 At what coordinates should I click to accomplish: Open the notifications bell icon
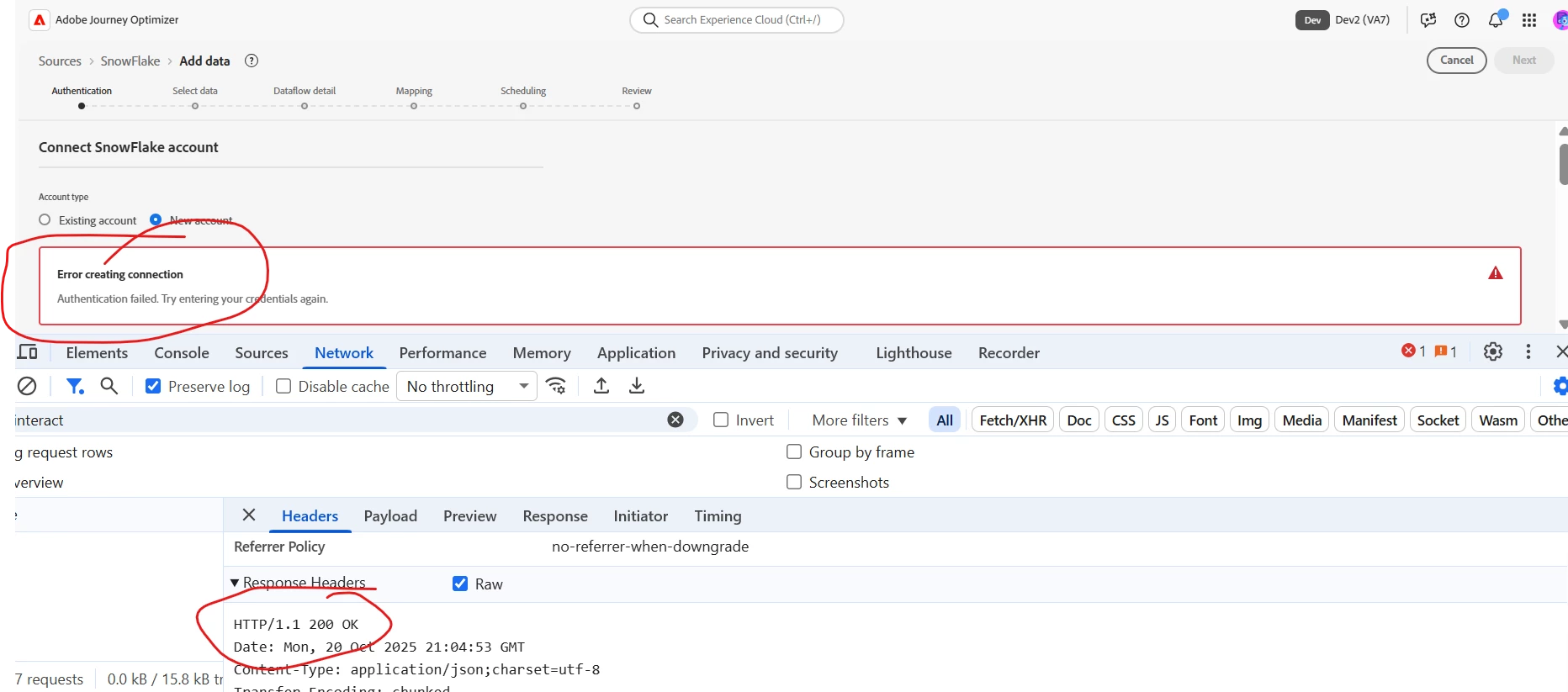(1496, 20)
